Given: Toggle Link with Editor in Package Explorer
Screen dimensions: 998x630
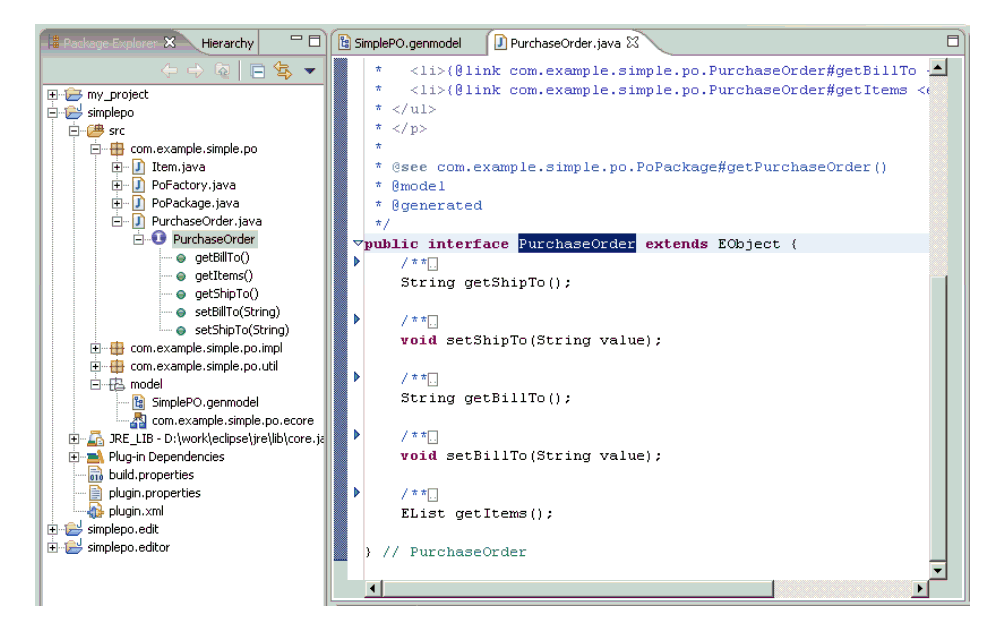Looking at the screenshot, I should tap(282, 71).
